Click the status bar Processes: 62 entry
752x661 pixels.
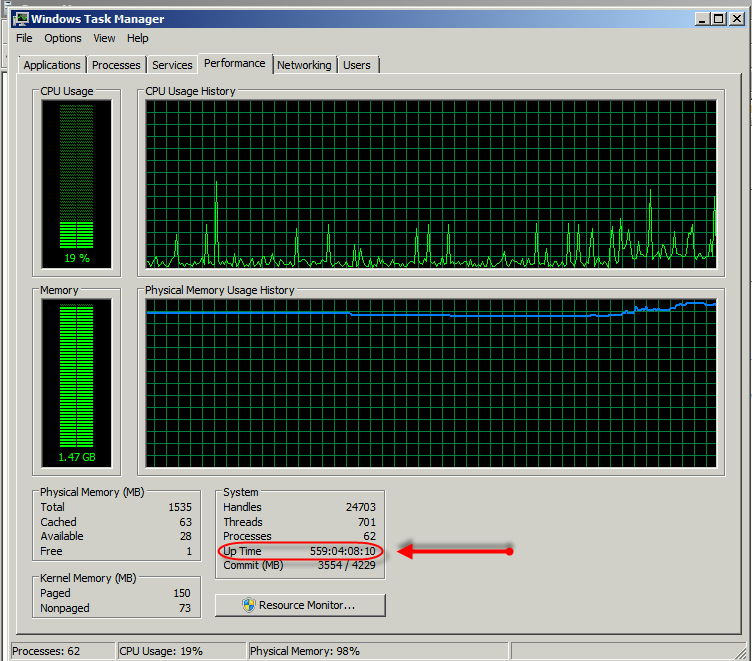(x=63, y=651)
